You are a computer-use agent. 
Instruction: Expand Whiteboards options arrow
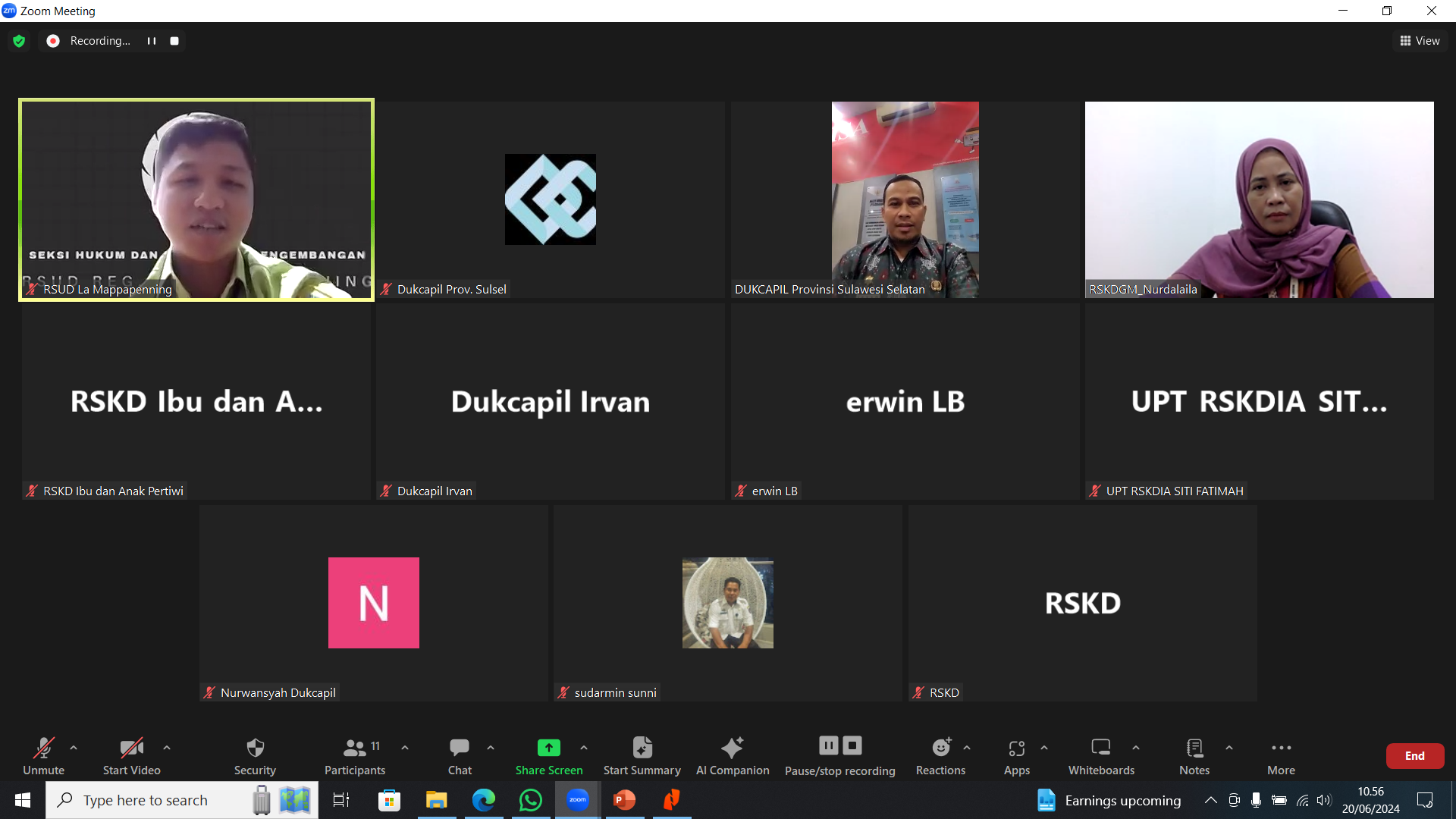coord(1136,748)
